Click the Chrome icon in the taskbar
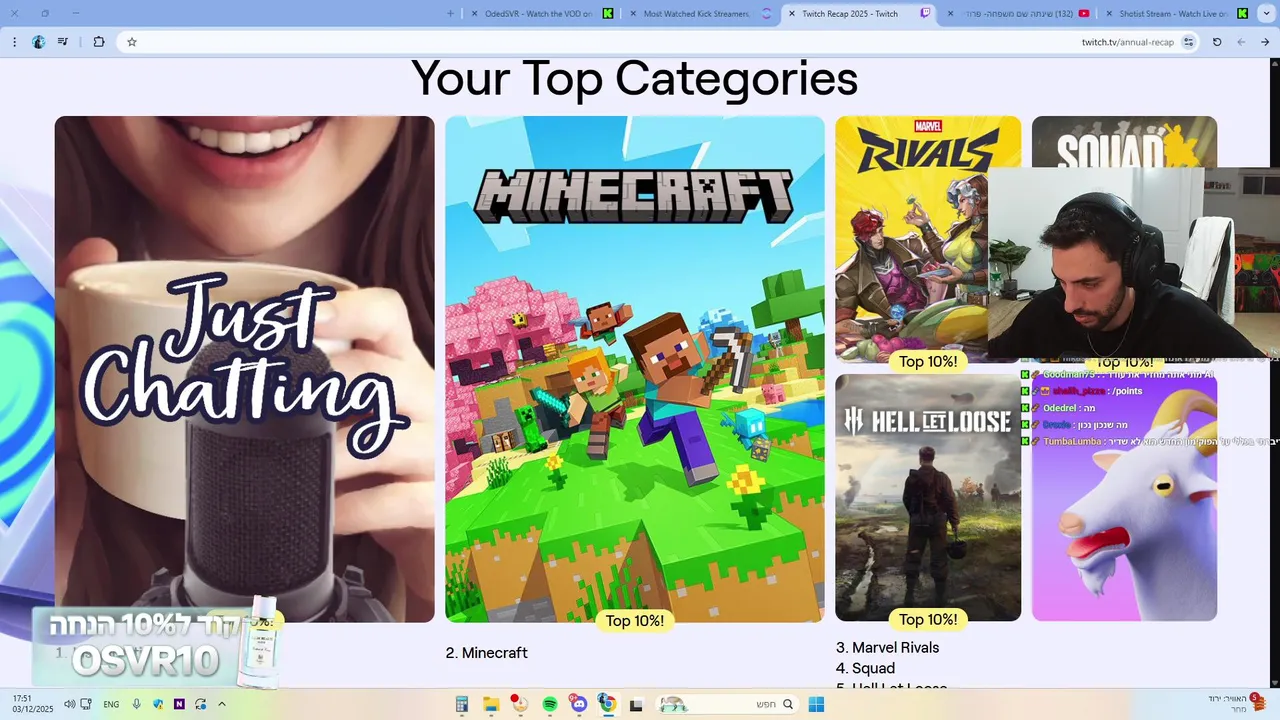The height and width of the screenshot is (720, 1280). pyautogui.click(x=607, y=704)
